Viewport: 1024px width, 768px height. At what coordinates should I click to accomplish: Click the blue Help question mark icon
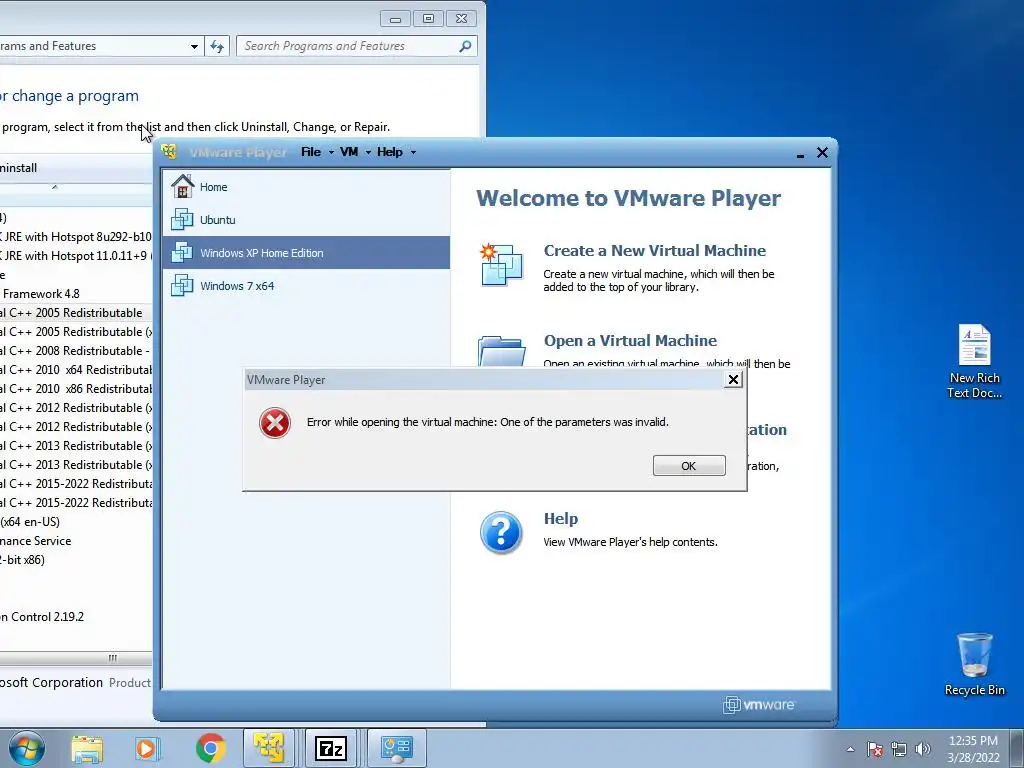coord(501,533)
